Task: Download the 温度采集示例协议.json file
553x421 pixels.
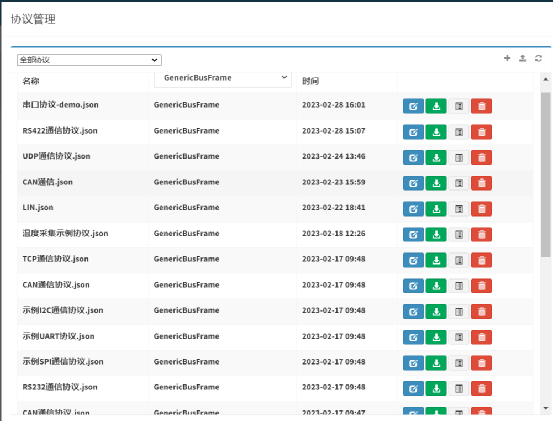Action: coord(436,234)
